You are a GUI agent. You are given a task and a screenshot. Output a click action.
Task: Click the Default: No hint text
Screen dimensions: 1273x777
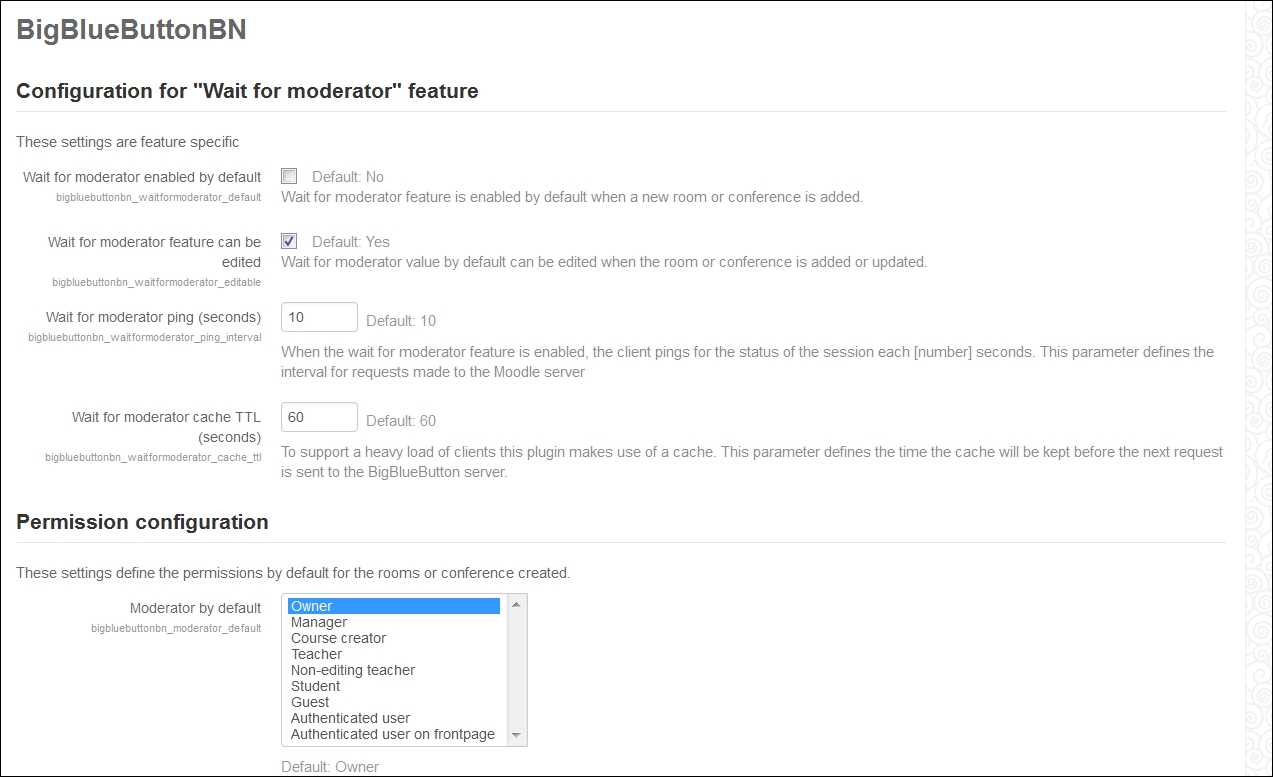[x=348, y=177]
